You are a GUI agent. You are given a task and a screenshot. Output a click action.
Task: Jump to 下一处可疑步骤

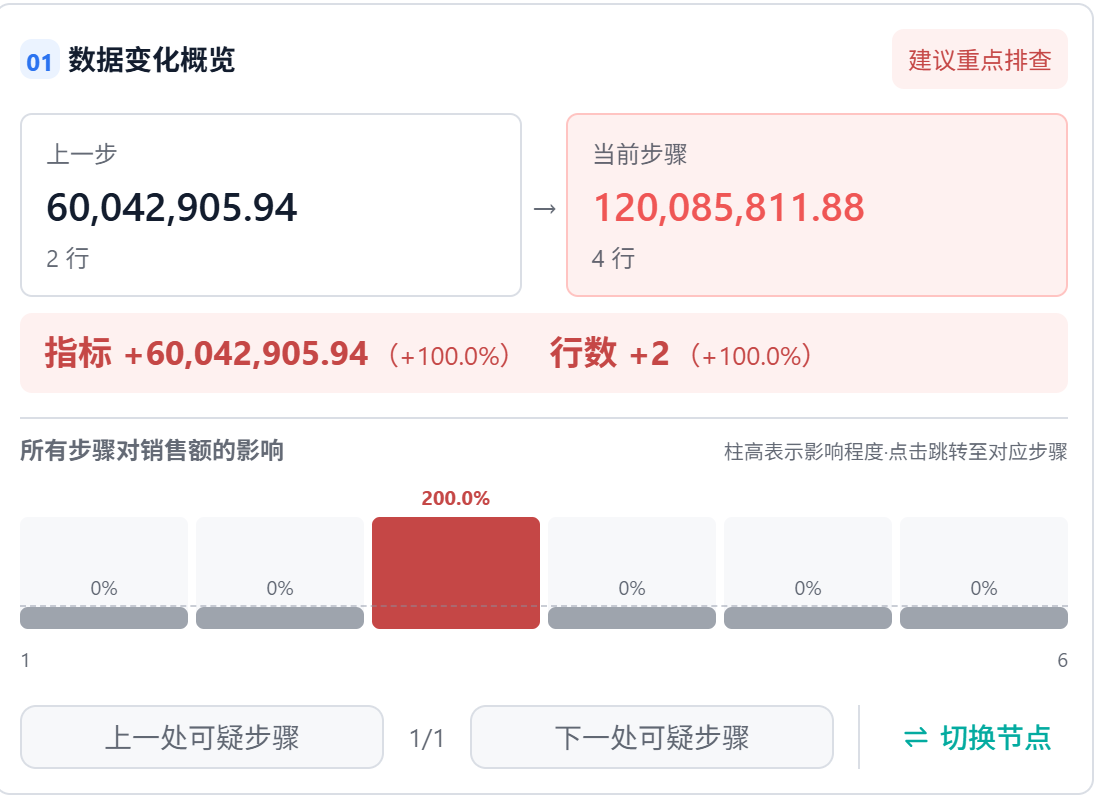[652, 737]
